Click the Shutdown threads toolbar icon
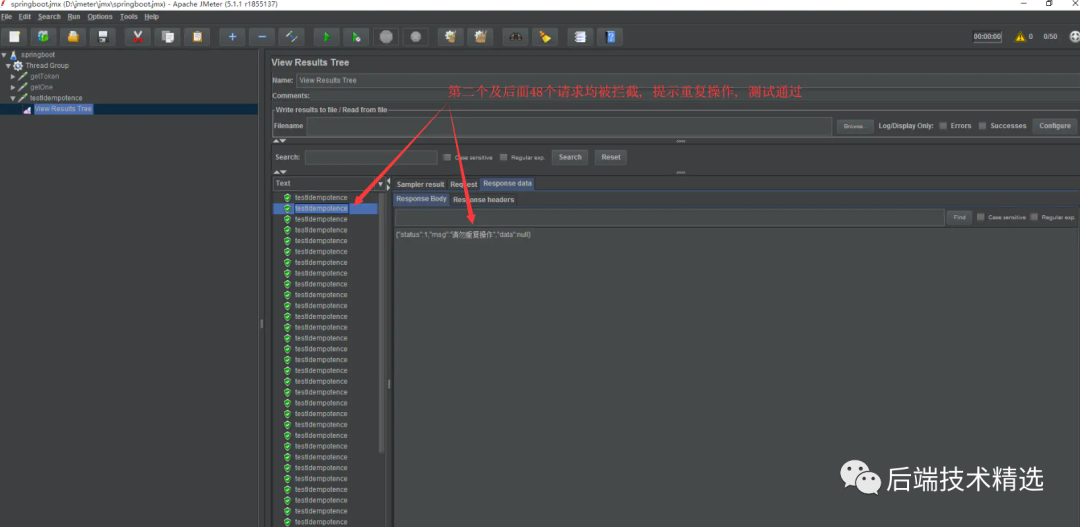The width and height of the screenshot is (1080, 527). 415,37
